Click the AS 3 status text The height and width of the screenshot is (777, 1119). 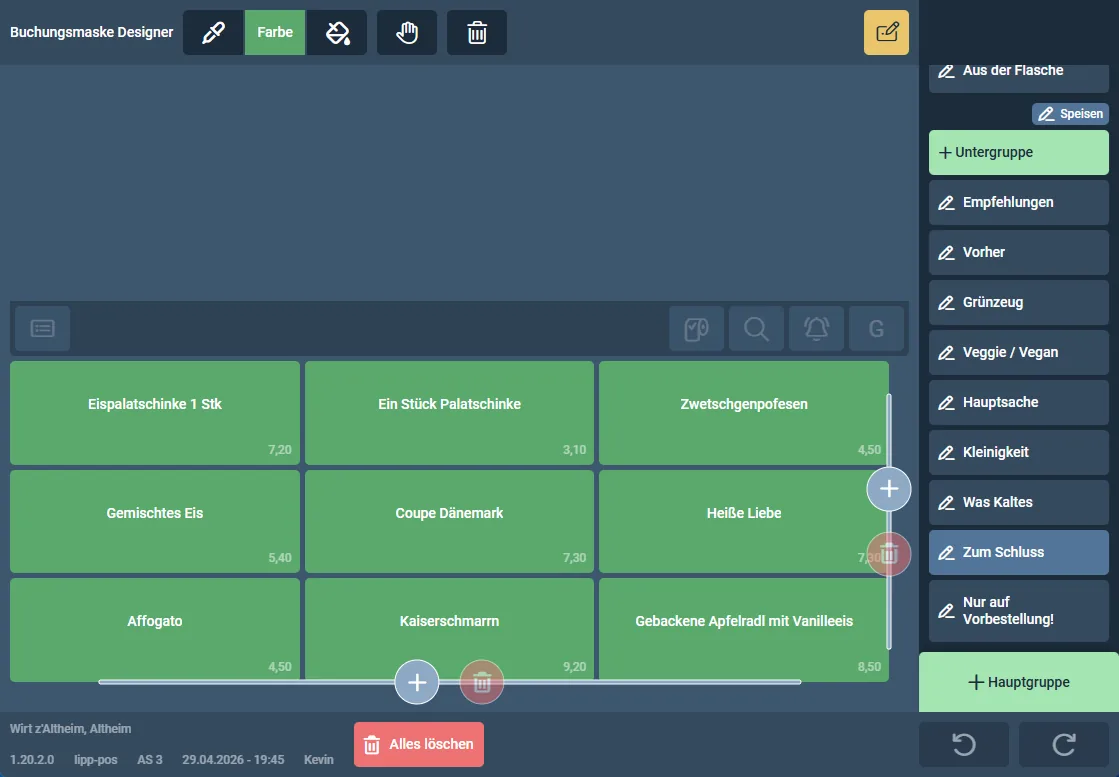pyautogui.click(x=150, y=760)
